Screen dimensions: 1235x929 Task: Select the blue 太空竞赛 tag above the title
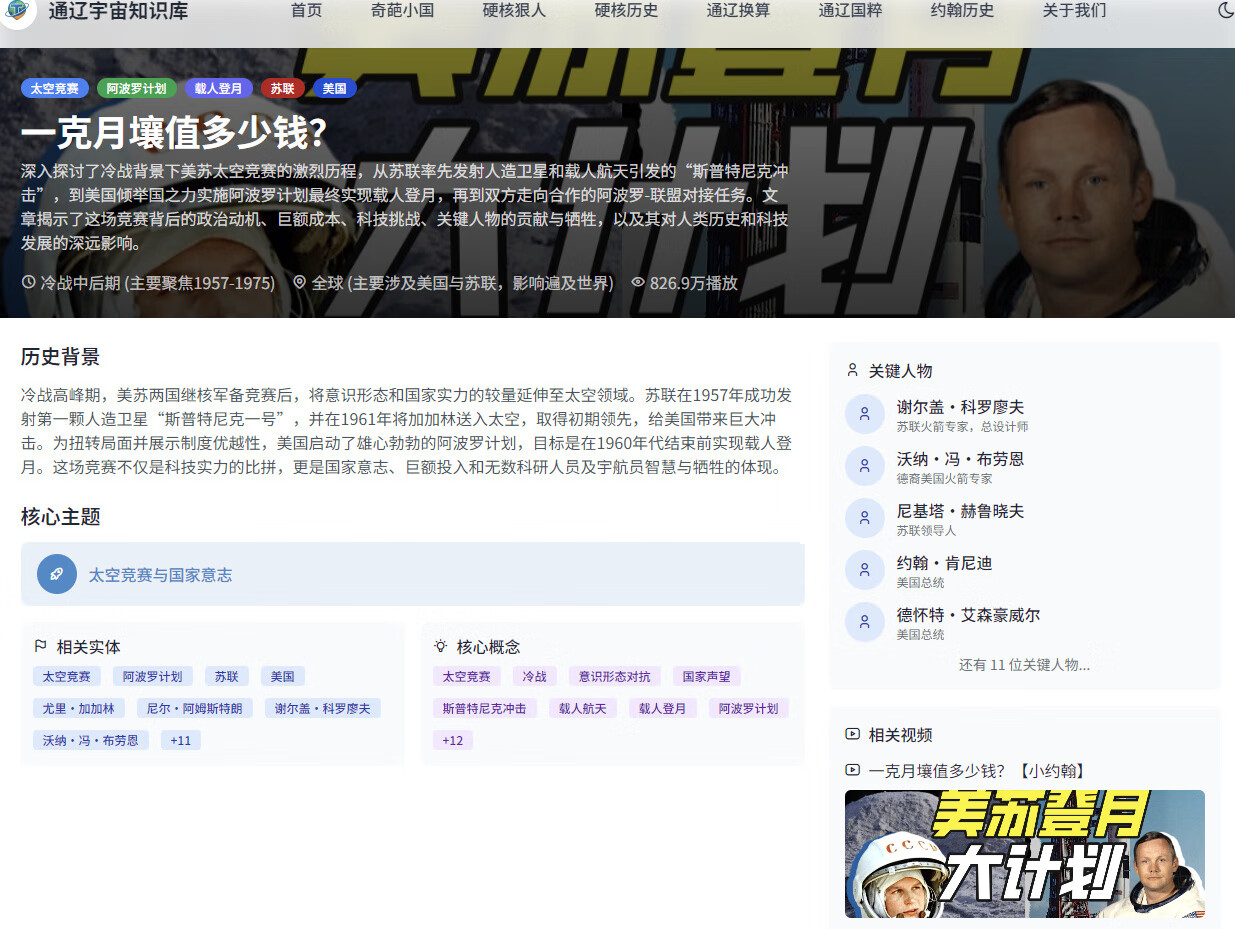(x=55, y=88)
